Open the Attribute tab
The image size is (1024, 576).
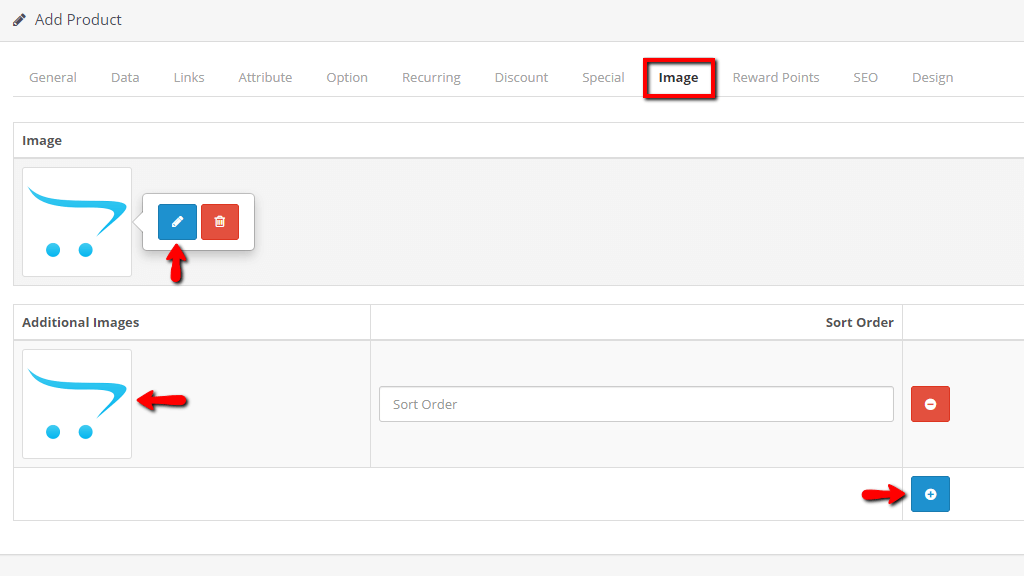click(265, 77)
